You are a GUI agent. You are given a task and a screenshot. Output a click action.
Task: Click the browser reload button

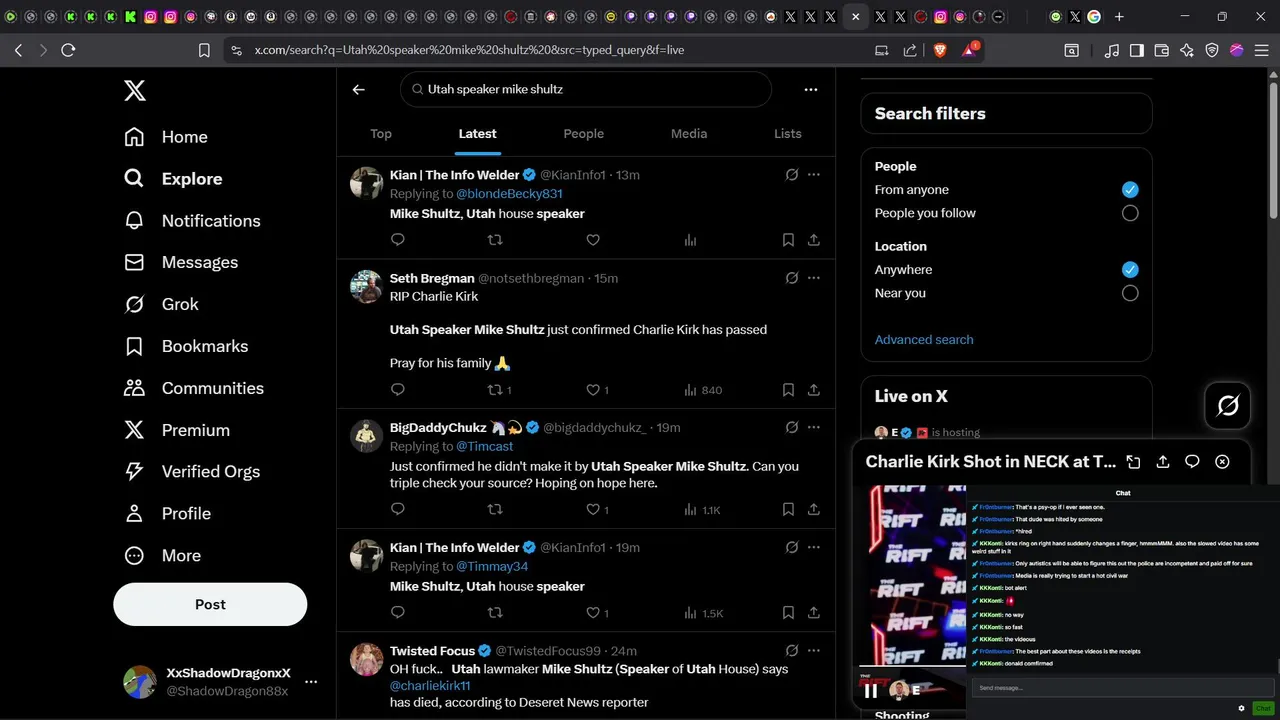[x=68, y=50]
